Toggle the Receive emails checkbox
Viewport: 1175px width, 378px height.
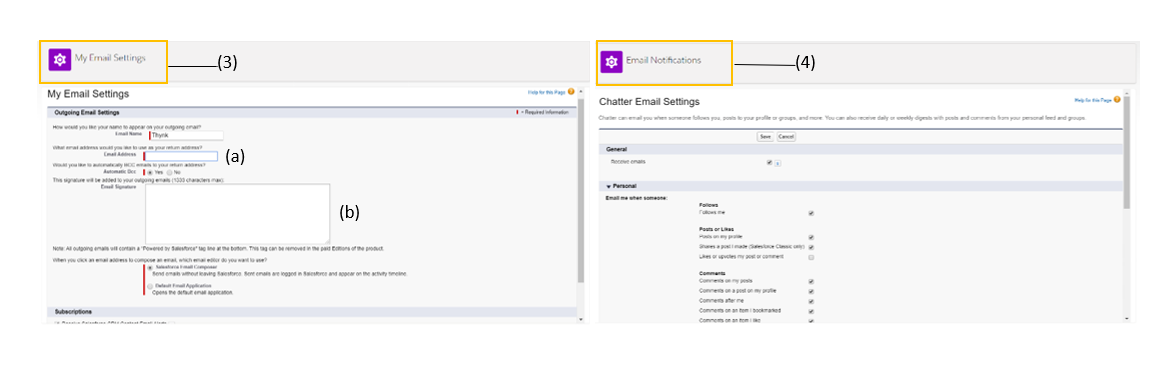pyautogui.click(x=770, y=162)
